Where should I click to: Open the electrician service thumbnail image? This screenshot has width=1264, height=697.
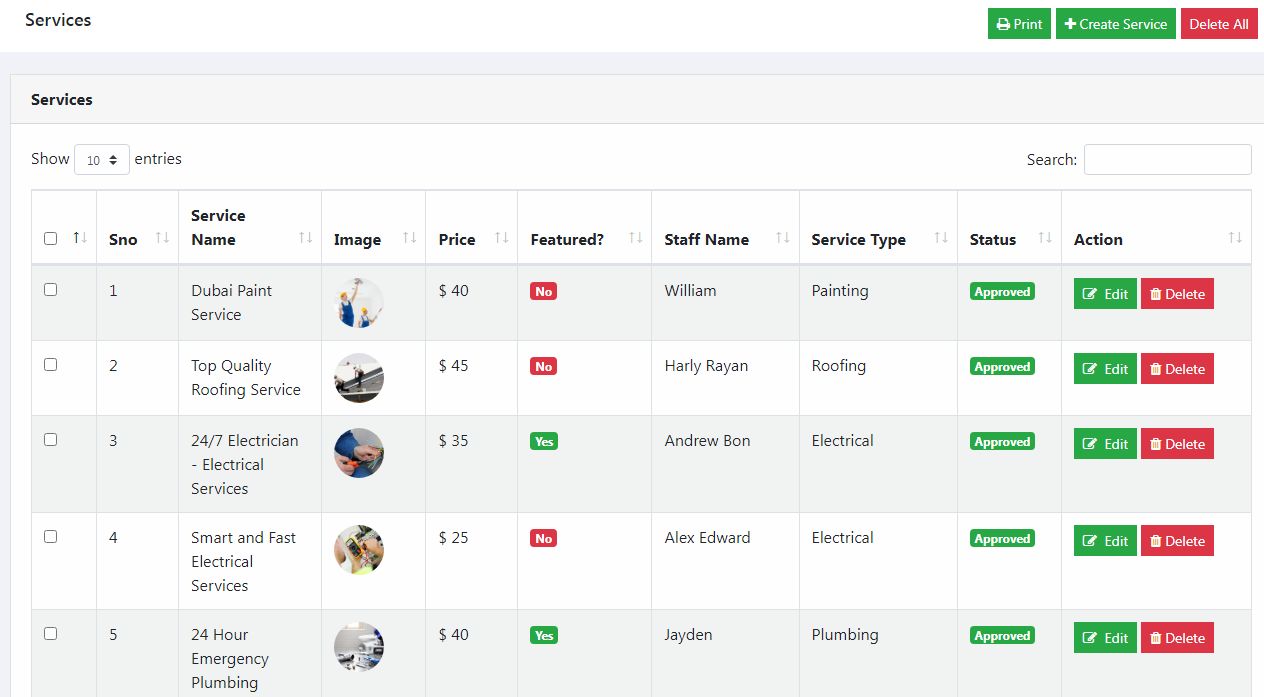(359, 453)
